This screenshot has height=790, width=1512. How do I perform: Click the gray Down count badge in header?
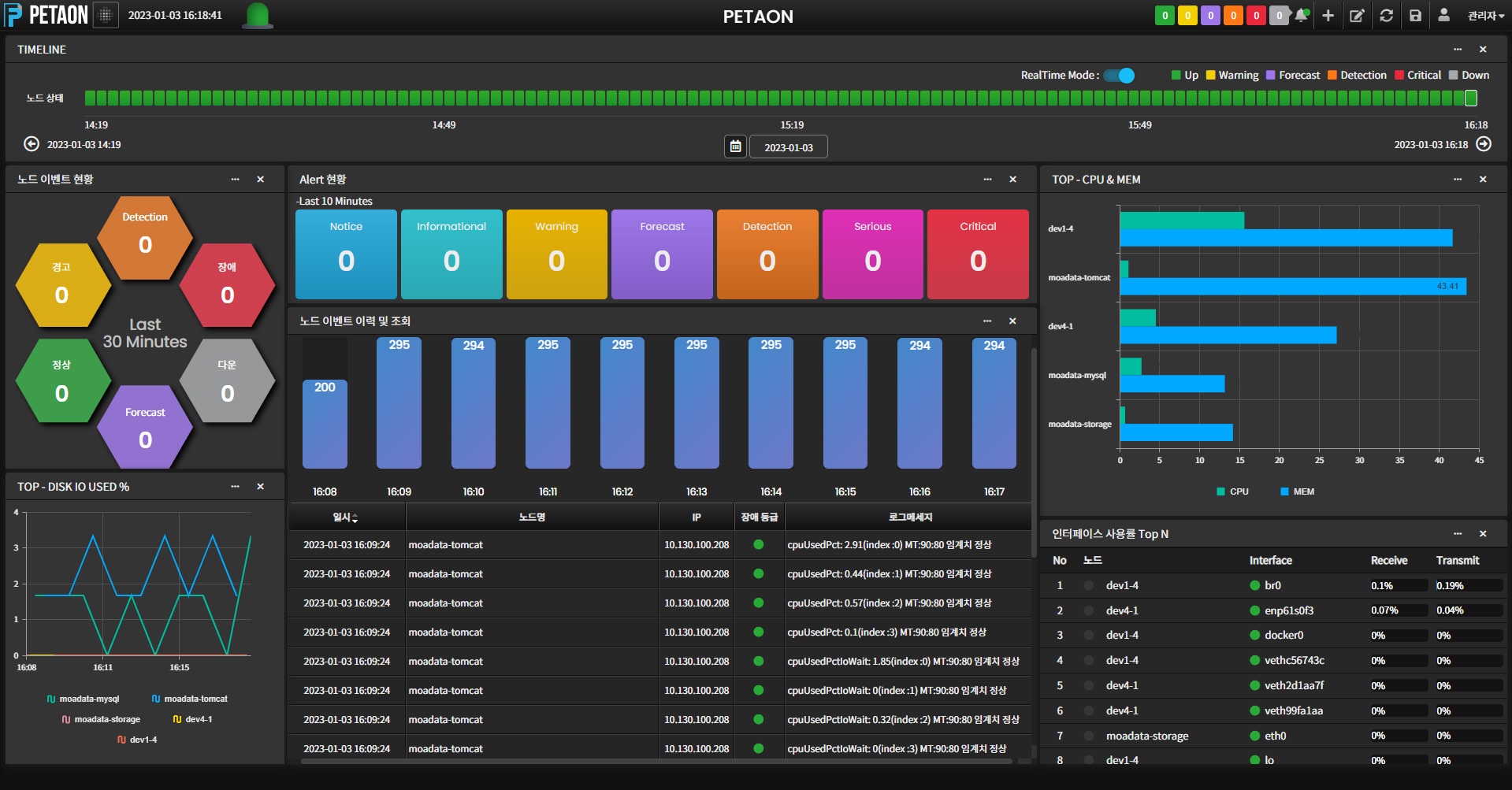(x=1279, y=15)
